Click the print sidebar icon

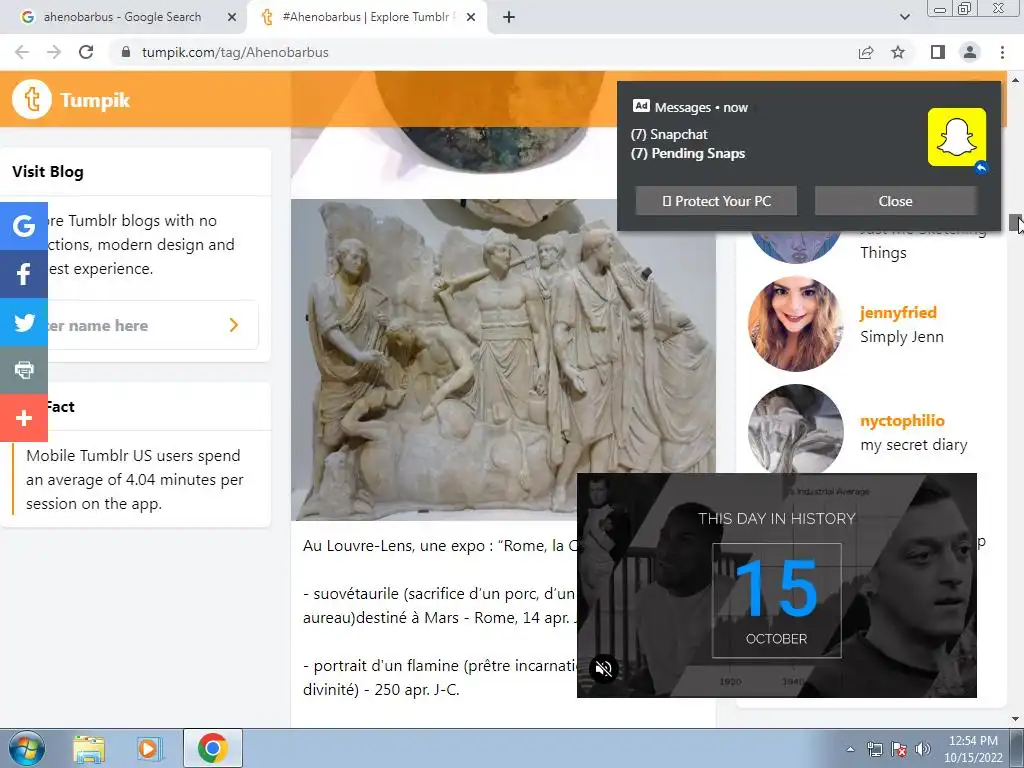point(24,370)
